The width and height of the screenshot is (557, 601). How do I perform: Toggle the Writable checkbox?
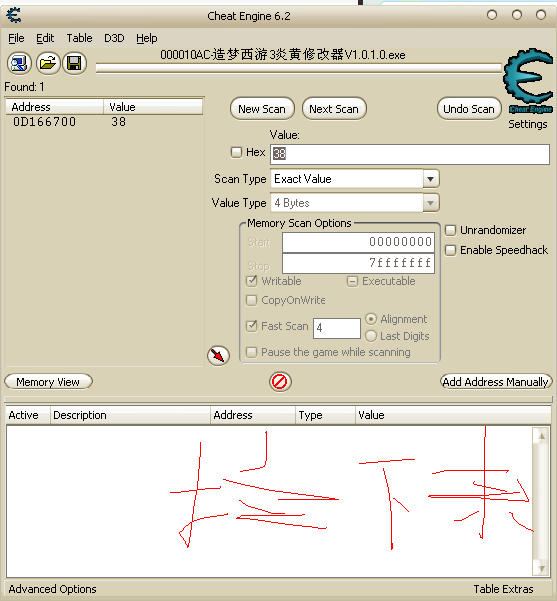coord(251,281)
